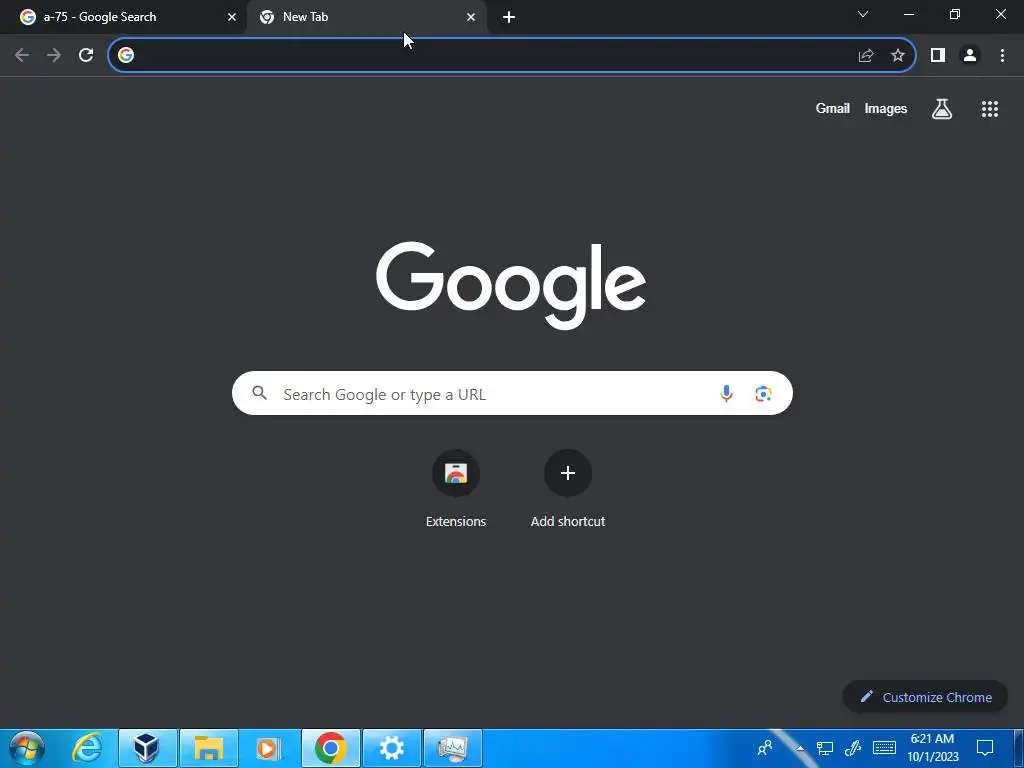Viewport: 1024px width, 768px height.
Task: Go back using the back arrow
Action: click(x=22, y=56)
